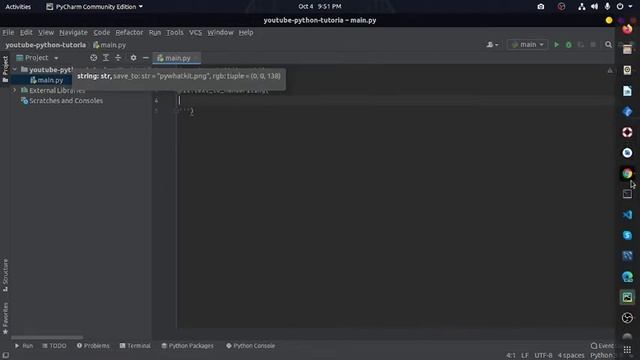Launch Visual Studio Code from the dock

pyautogui.click(x=627, y=215)
